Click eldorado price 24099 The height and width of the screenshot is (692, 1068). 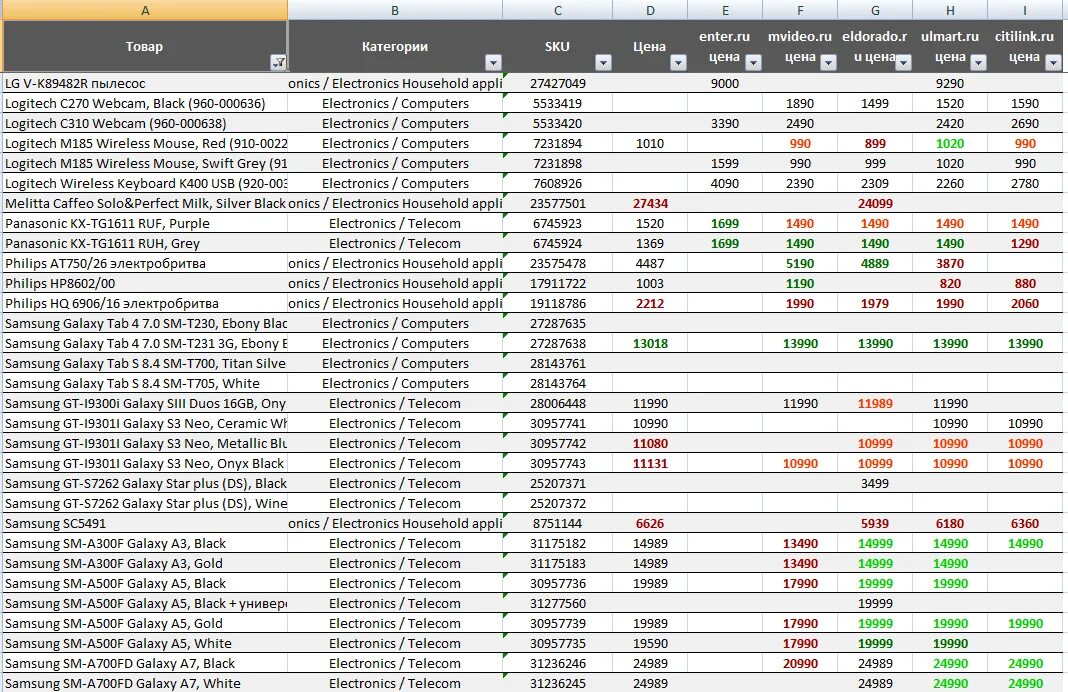click(875, 204)
